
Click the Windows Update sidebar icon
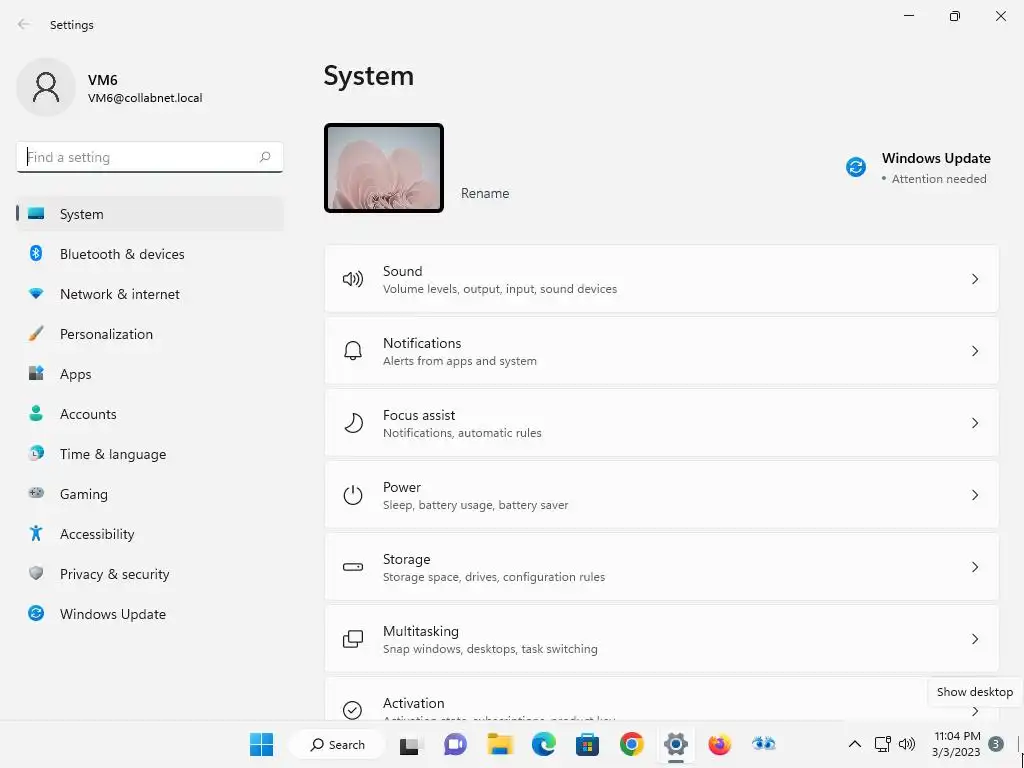(x=36, y=613)
